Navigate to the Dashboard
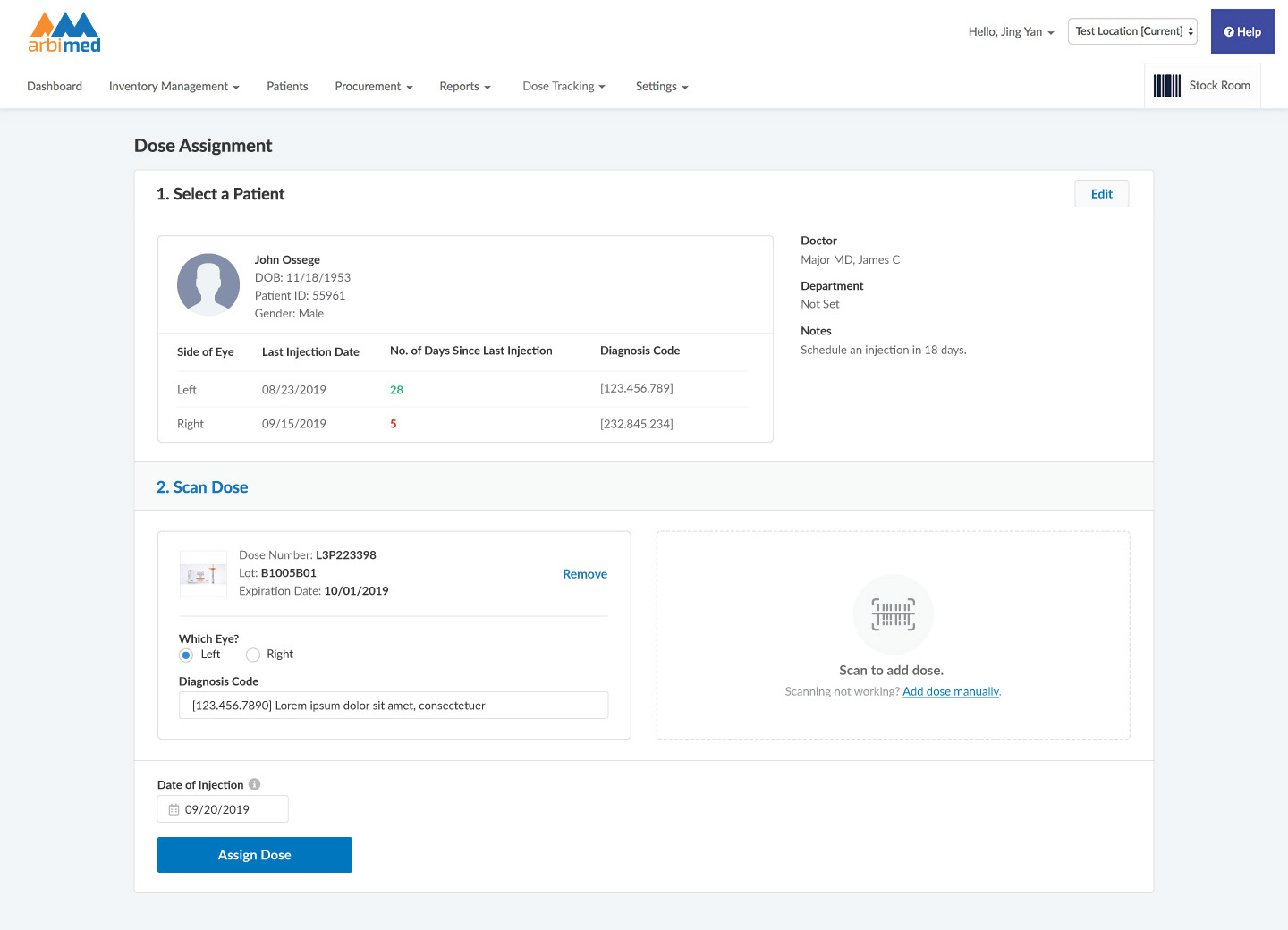The image size is (1288, 930). tap(55, 87)
